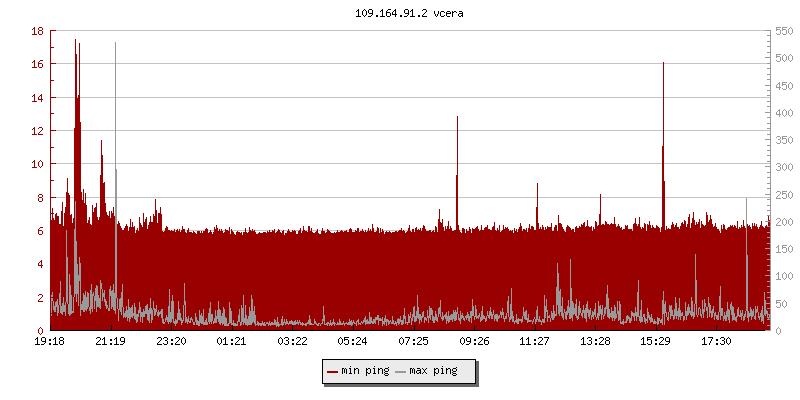Pick the 23:20 tick on the time axis
800x400 pixels.
[x=171, y=342]
